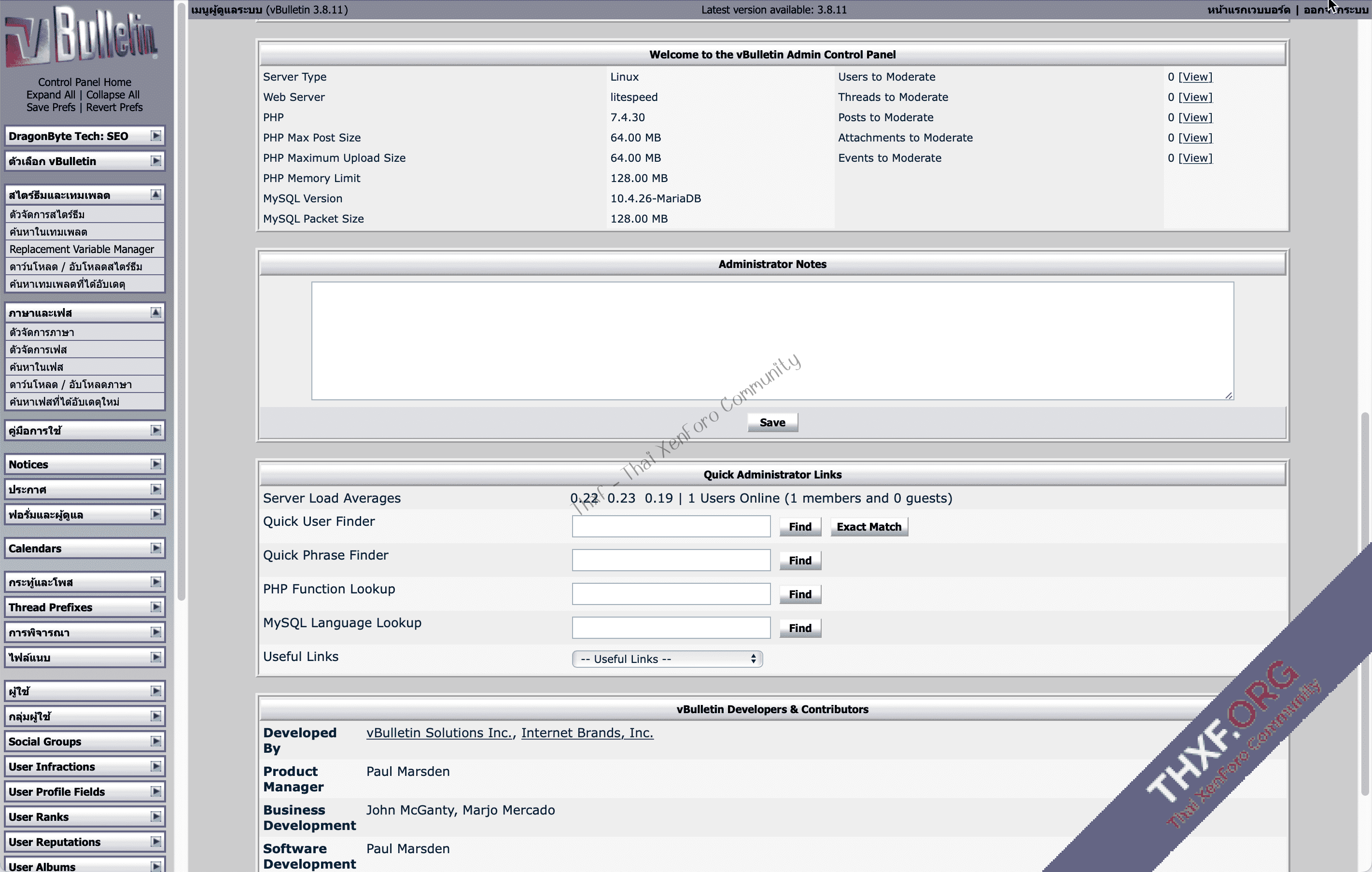Image resolution: width=1372 pixels, height=872 pixels.
Task: Click the main page vertical scrollbar
Action: click(1365, 604)
